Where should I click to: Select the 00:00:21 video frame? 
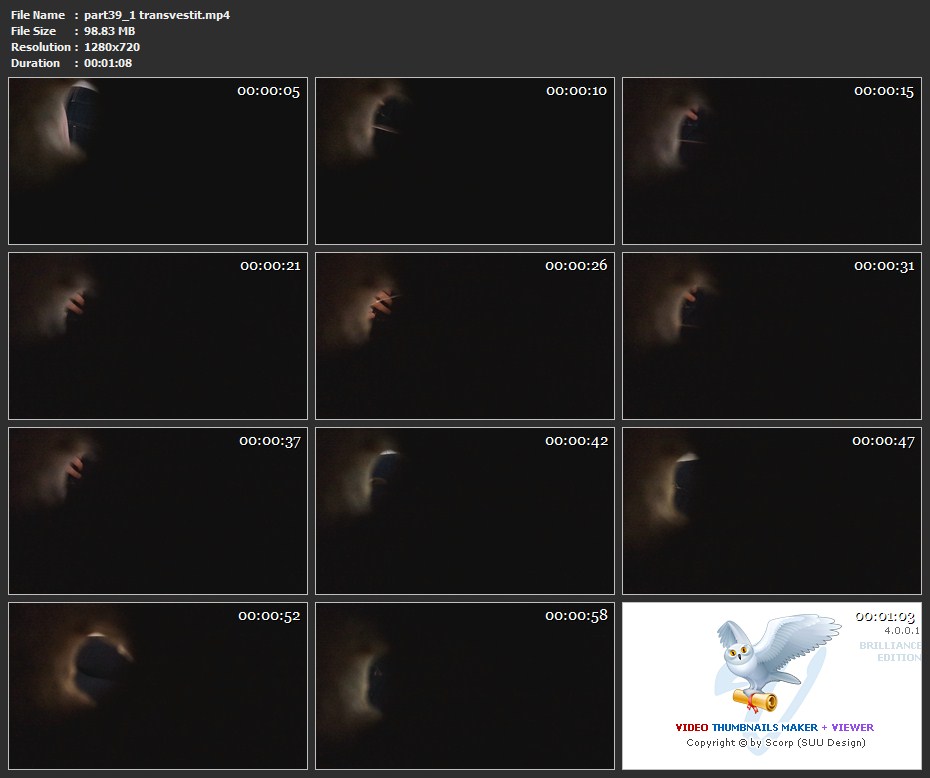(x=158, y=336)
